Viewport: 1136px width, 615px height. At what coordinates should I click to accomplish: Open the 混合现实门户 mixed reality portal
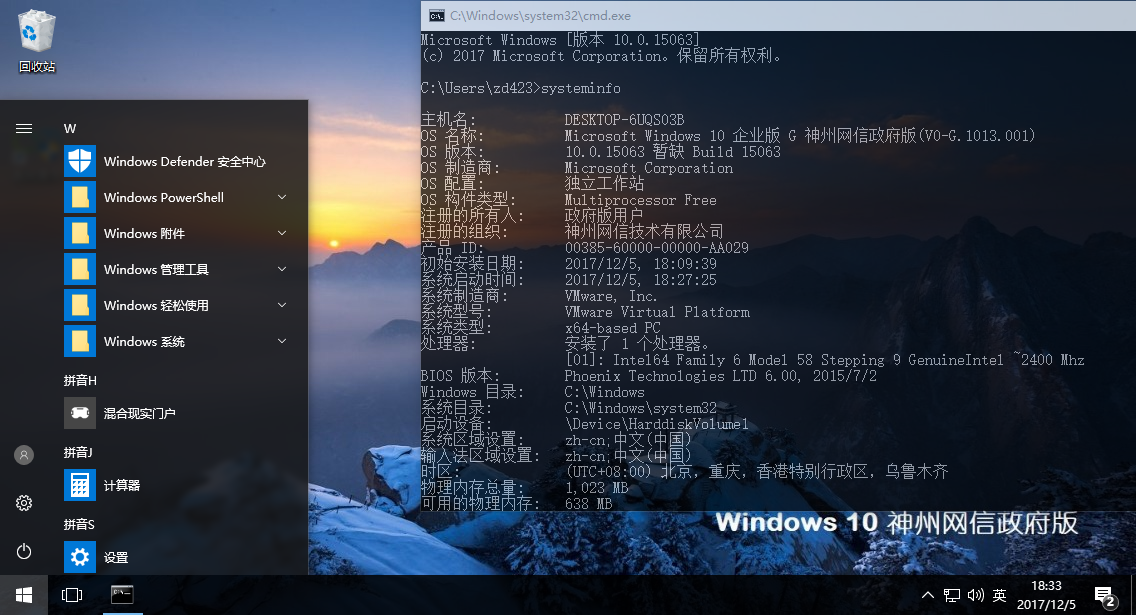pos(142,412)
